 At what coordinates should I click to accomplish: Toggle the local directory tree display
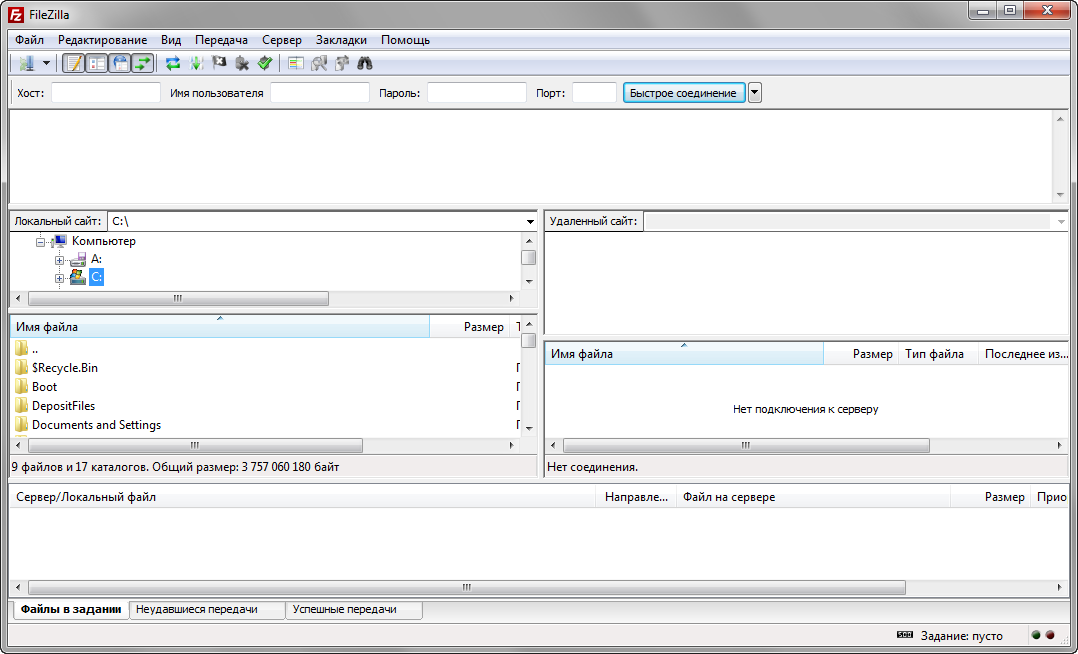click(97, 63)
